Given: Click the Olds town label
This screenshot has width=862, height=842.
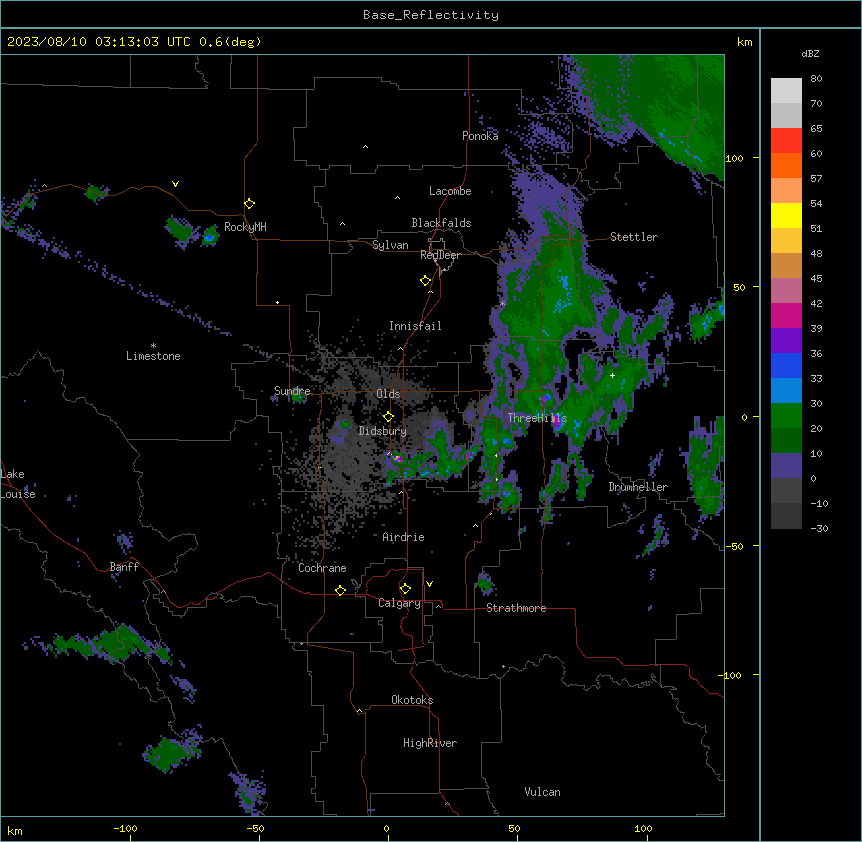Looking at the screenshot, I should point(388,394).
